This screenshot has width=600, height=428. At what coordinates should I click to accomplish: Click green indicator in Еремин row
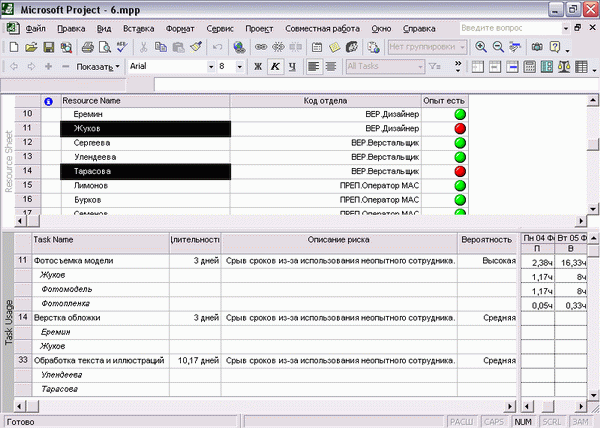(x=460, y=114)
